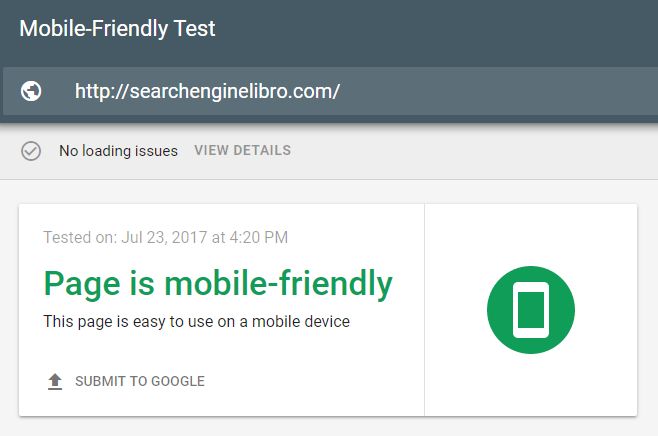Click the green mobile phone icon
Image resolution: width=658 pixels, height=436 pixels.
[x=531, y=310]
